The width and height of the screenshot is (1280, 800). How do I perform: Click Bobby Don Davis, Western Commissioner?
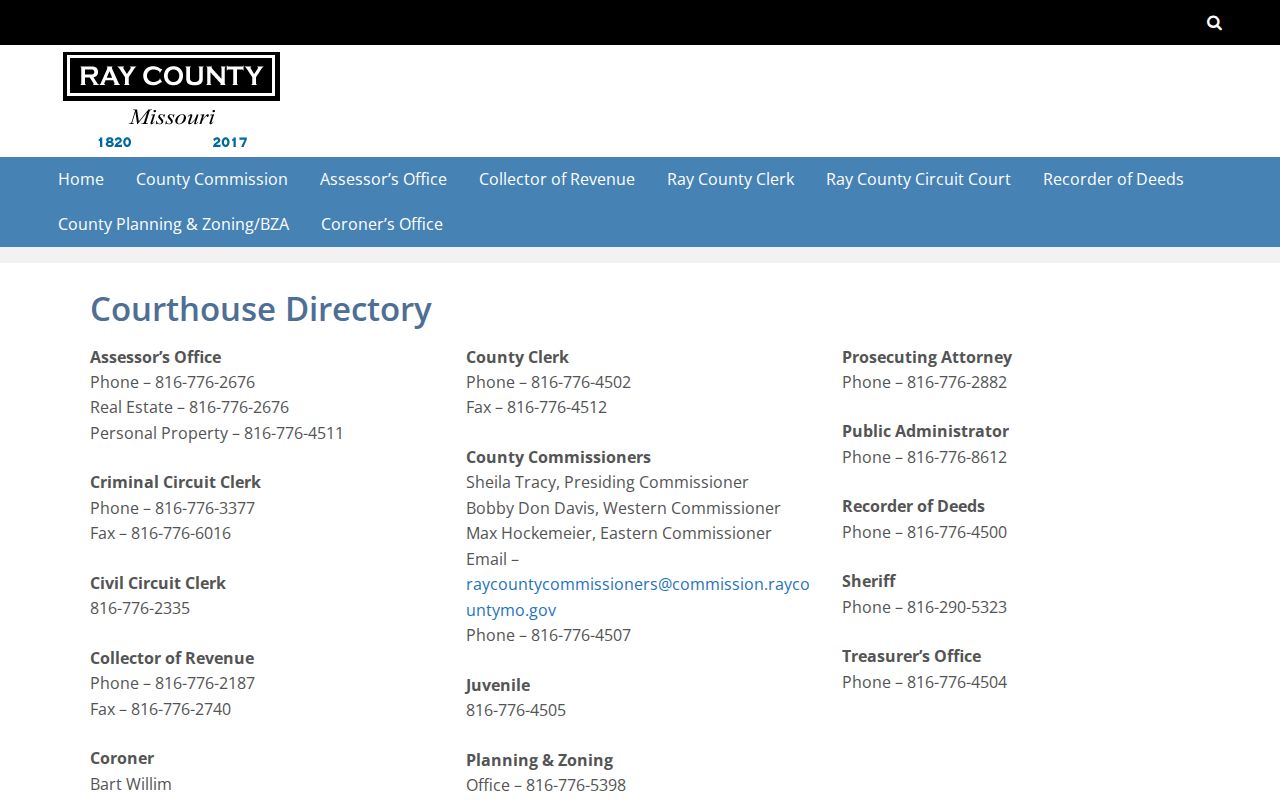[x=623, y=508]
